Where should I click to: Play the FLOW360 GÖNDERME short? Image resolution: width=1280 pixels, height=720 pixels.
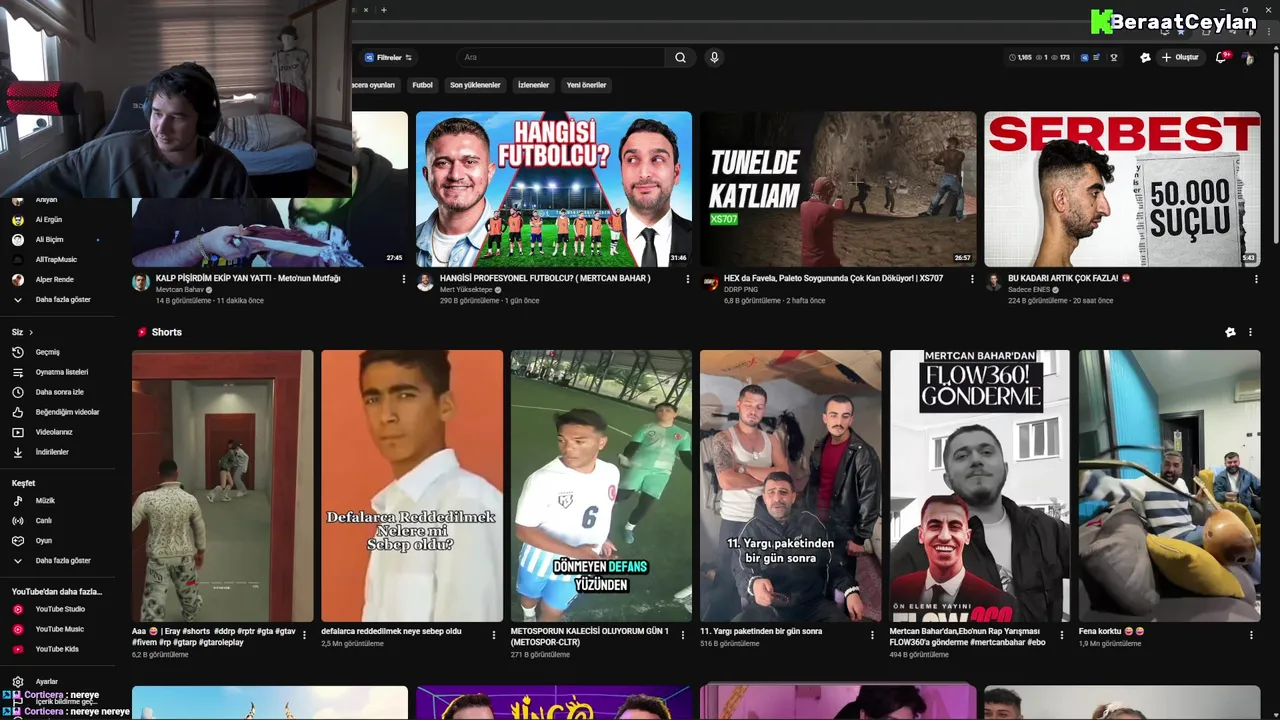point(980,486)
